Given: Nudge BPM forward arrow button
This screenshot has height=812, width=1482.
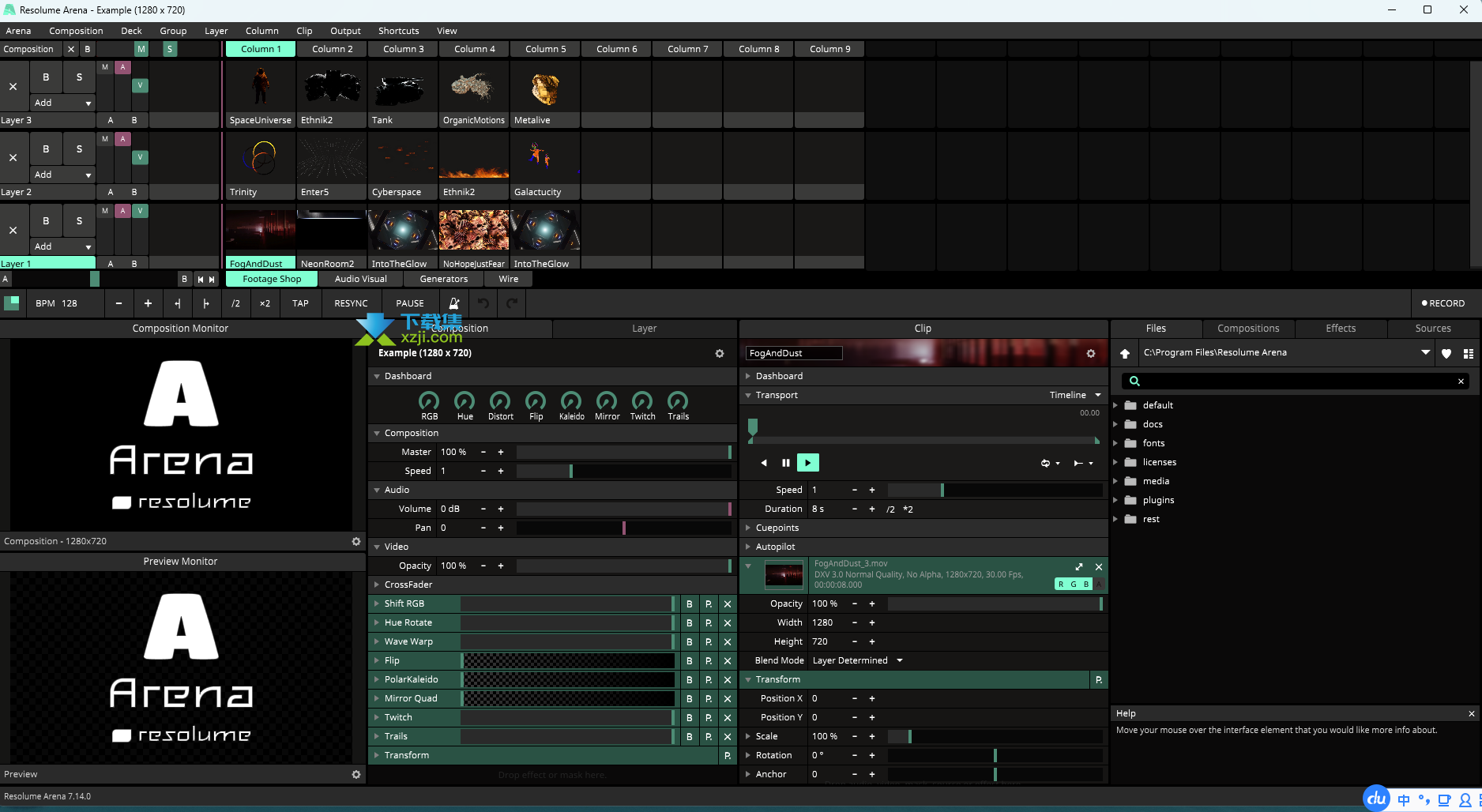Looking at the screenshot, I should [206, 303].
